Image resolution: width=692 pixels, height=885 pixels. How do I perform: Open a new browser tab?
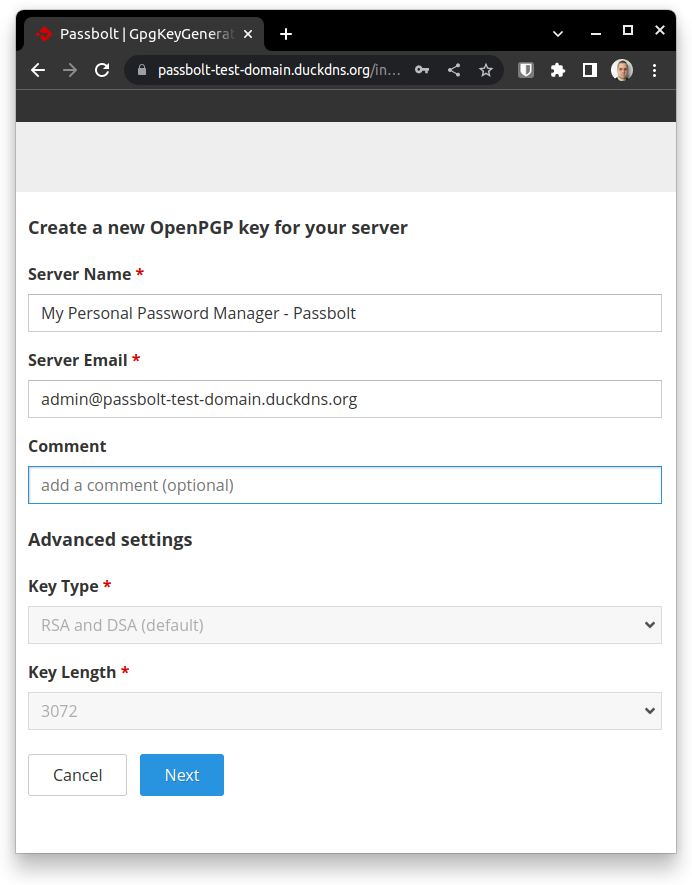[x=286, y=34]
